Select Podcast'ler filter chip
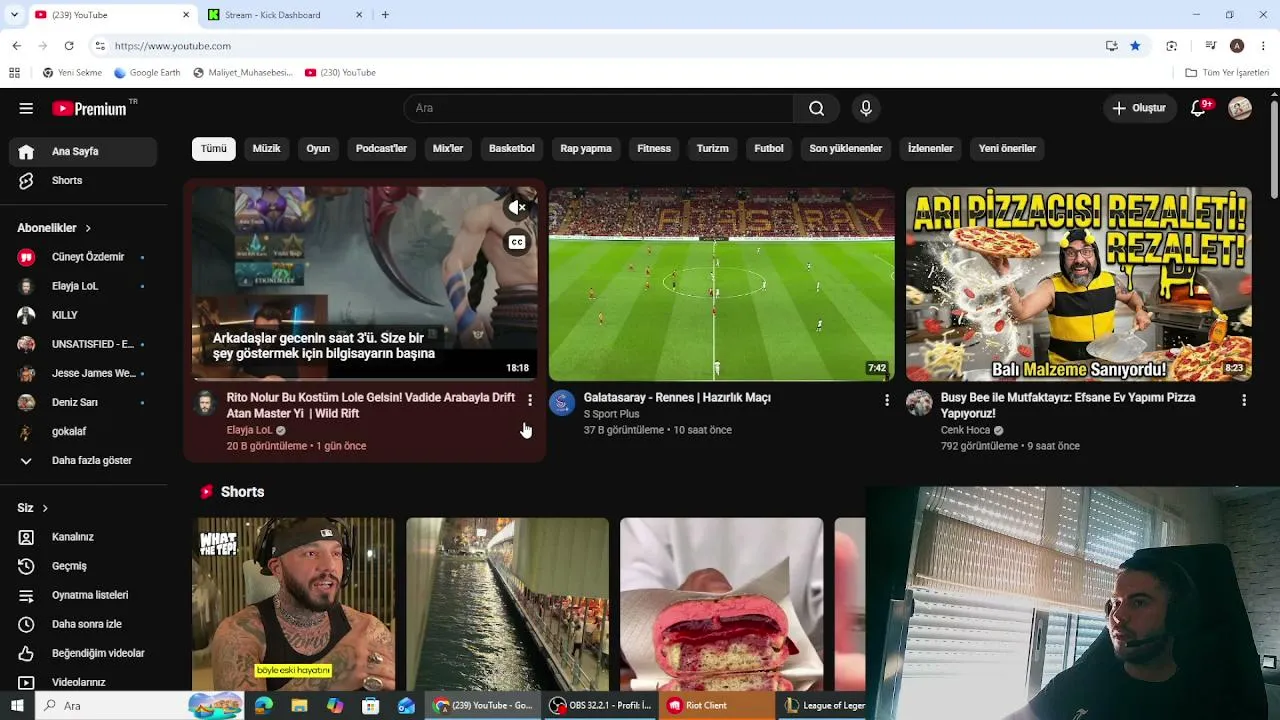The image size is (1280, 720). 381,149
